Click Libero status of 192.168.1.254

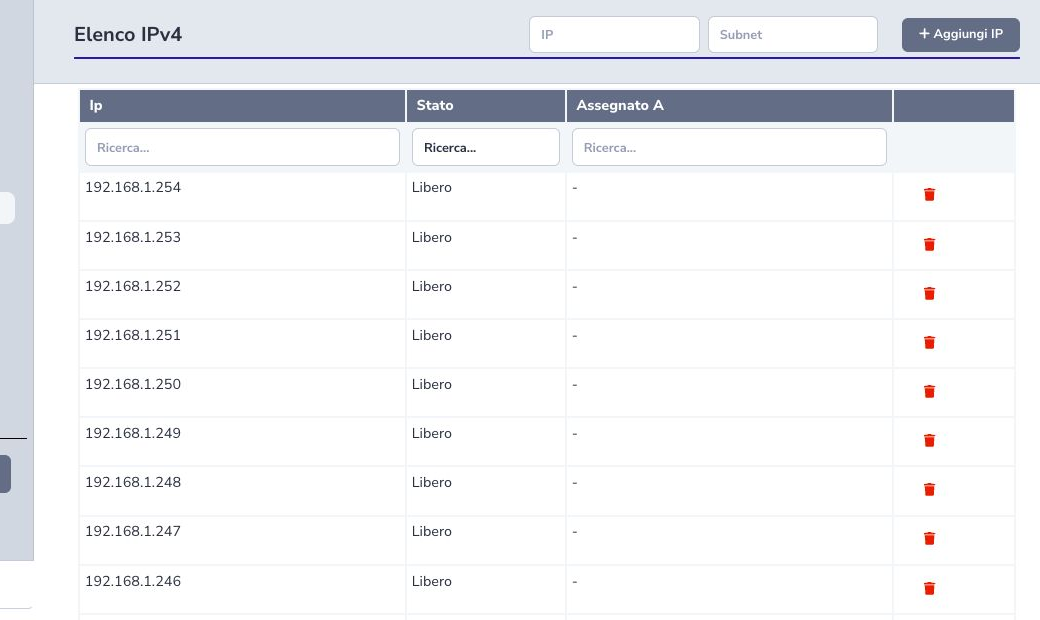click(x=431, y=187)
